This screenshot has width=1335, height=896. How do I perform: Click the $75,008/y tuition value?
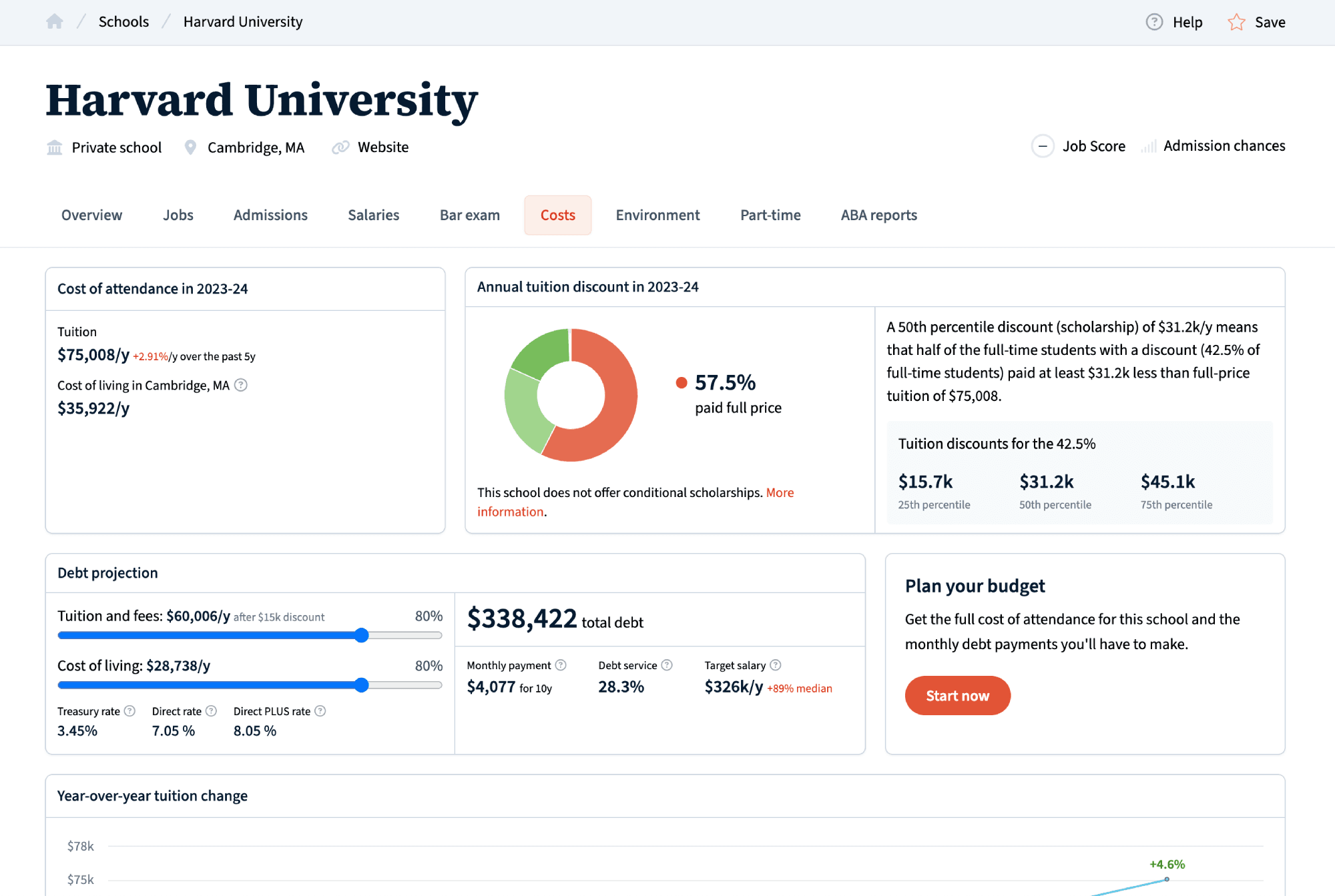coord(93,355)
